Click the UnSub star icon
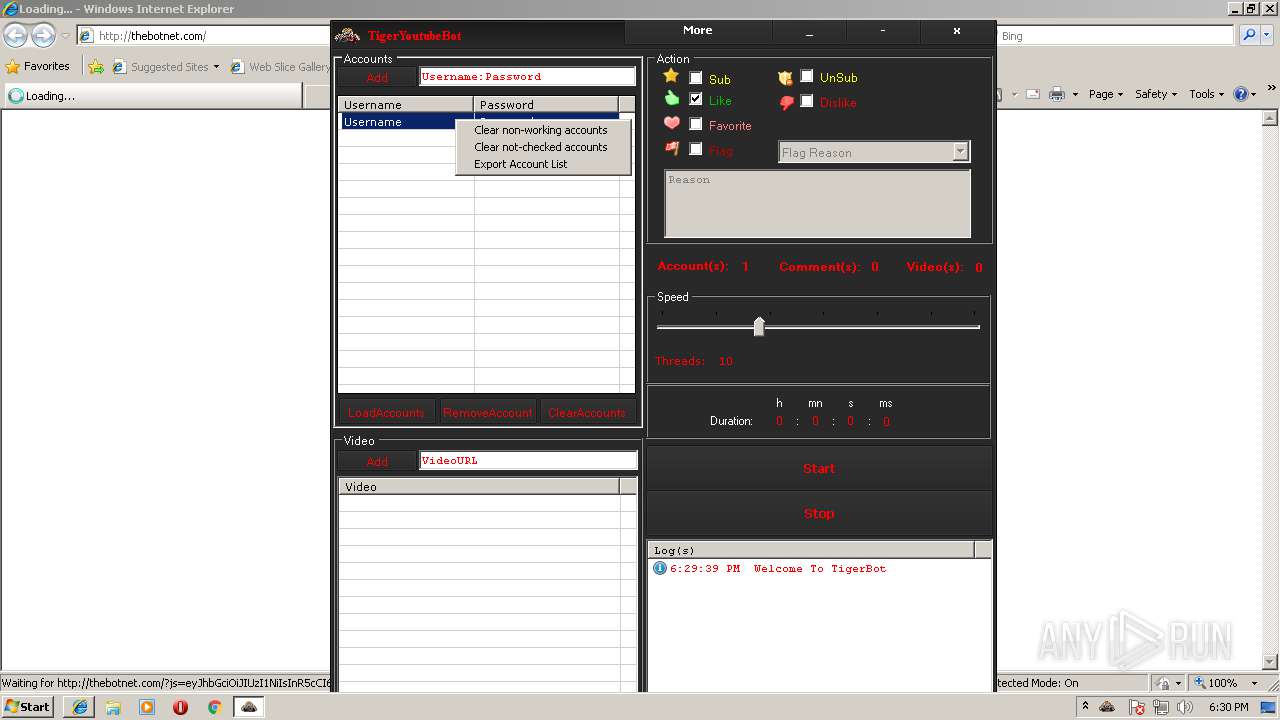This screenshot has width=1280, height=720. (785, 77)
